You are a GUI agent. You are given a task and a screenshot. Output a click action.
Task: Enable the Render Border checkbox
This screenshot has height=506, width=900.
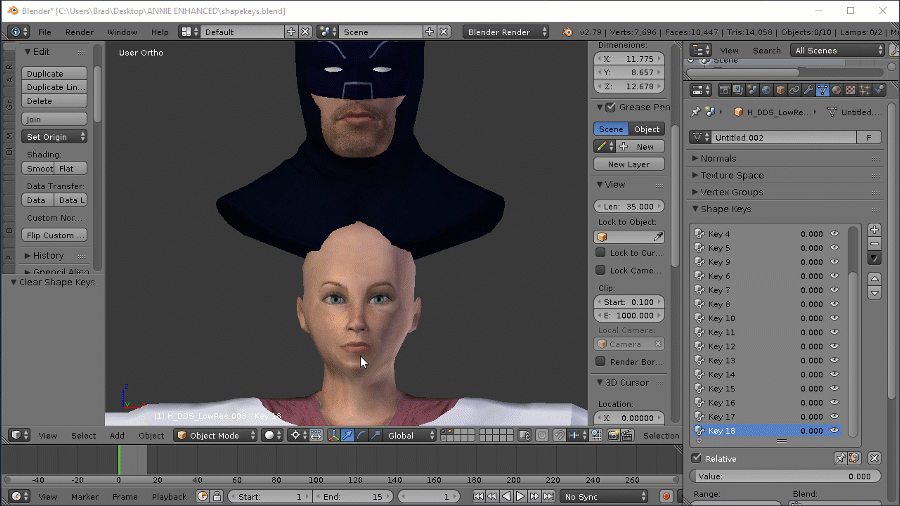tap(601, 361)
